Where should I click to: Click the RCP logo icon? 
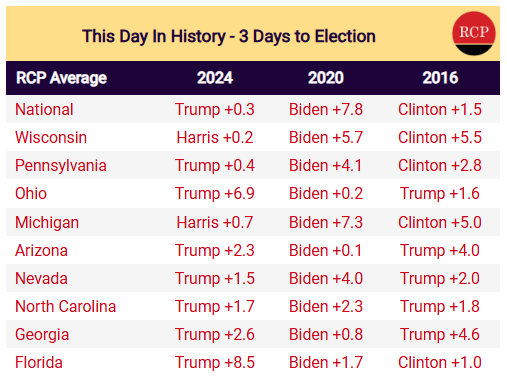tap(473, 33)
